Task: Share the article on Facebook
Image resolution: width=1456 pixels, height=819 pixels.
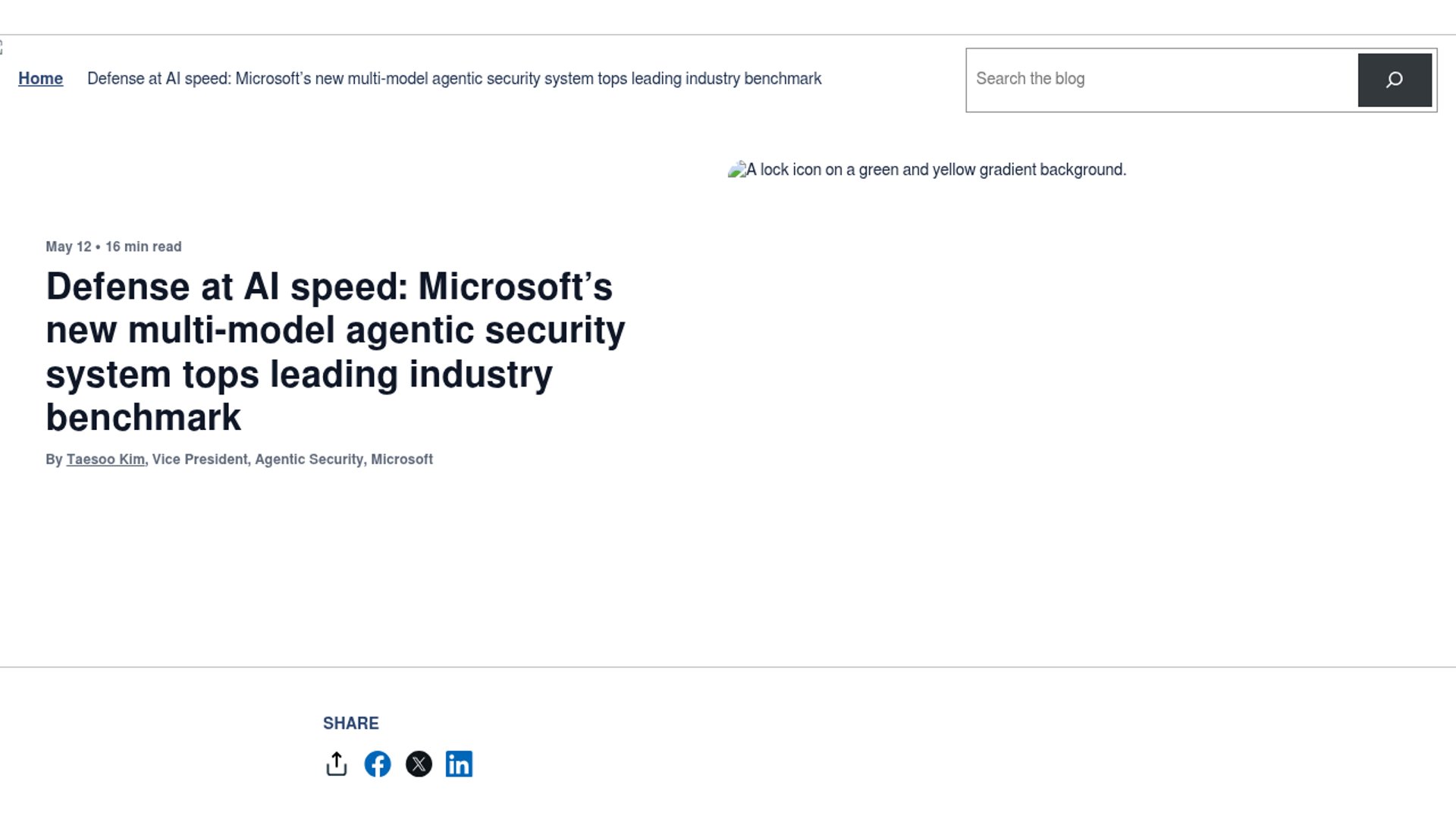Action: click(x=378, y=764)
